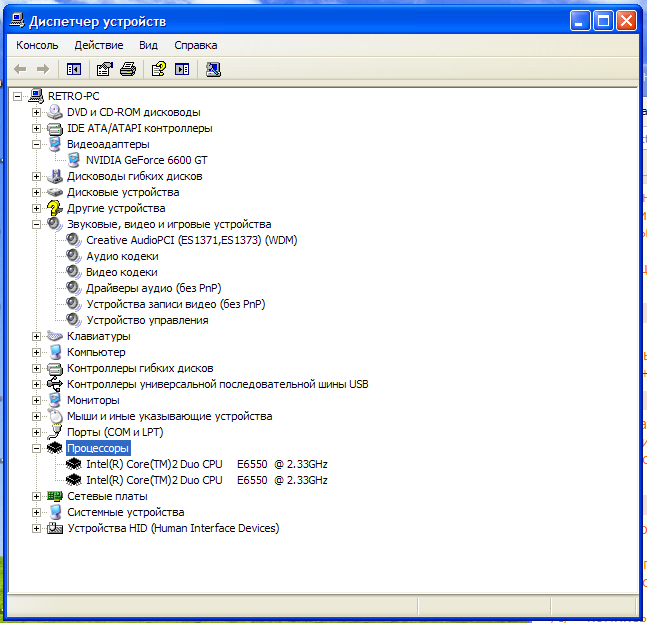This screenshot has width=647, height=623.
Task: Open the Консоль menu
Action: [37, 45]
